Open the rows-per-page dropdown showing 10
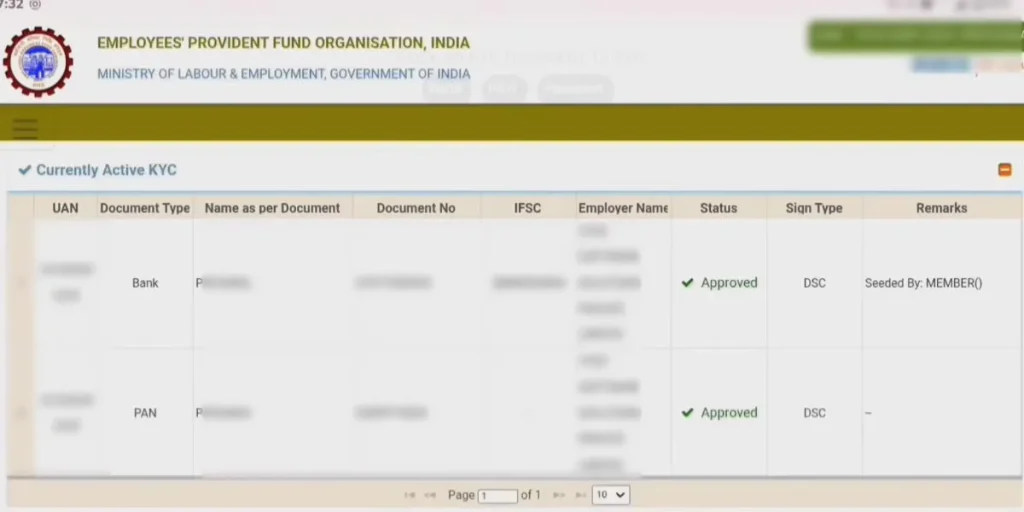 pyautogui.click(x=611, y=495)
